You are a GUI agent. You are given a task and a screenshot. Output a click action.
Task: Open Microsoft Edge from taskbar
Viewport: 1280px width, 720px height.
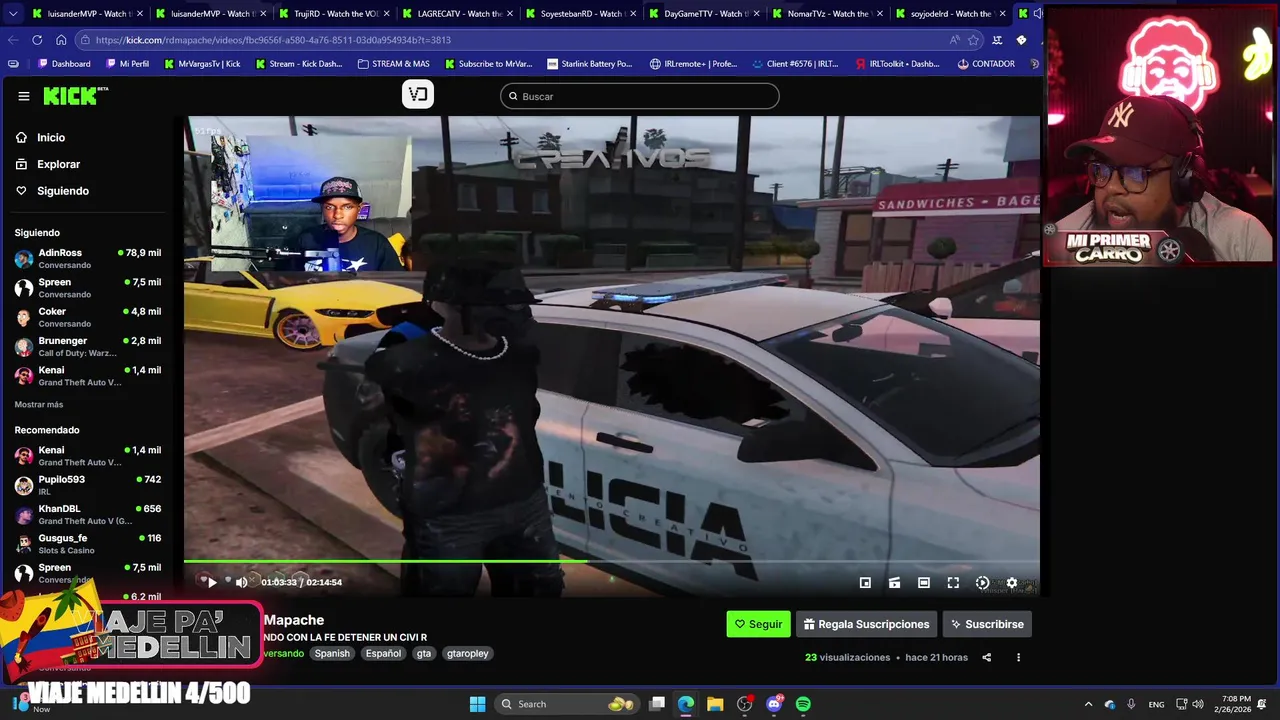[x=686, y=704]
